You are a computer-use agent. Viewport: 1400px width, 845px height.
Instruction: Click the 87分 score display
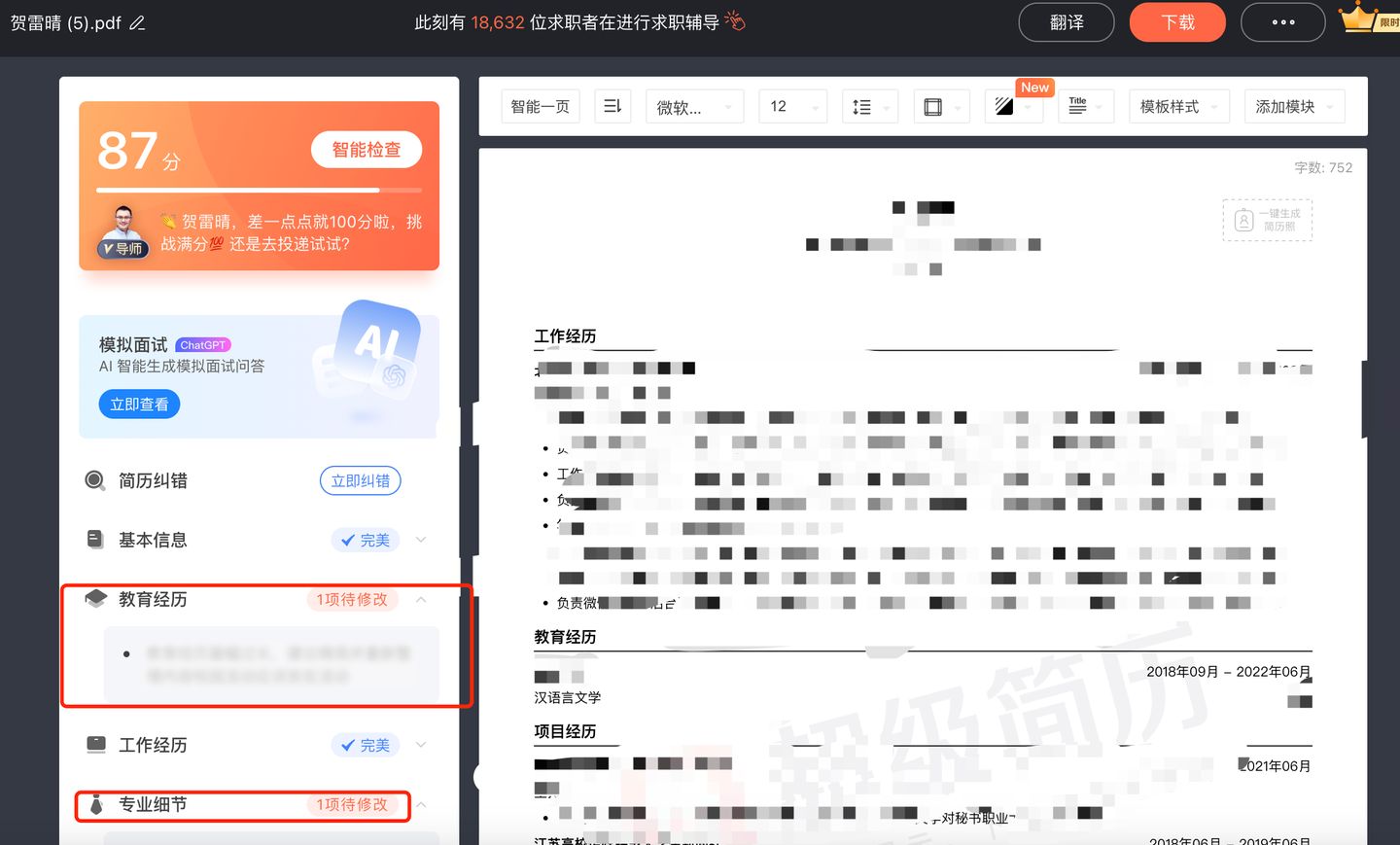point(139,151)
